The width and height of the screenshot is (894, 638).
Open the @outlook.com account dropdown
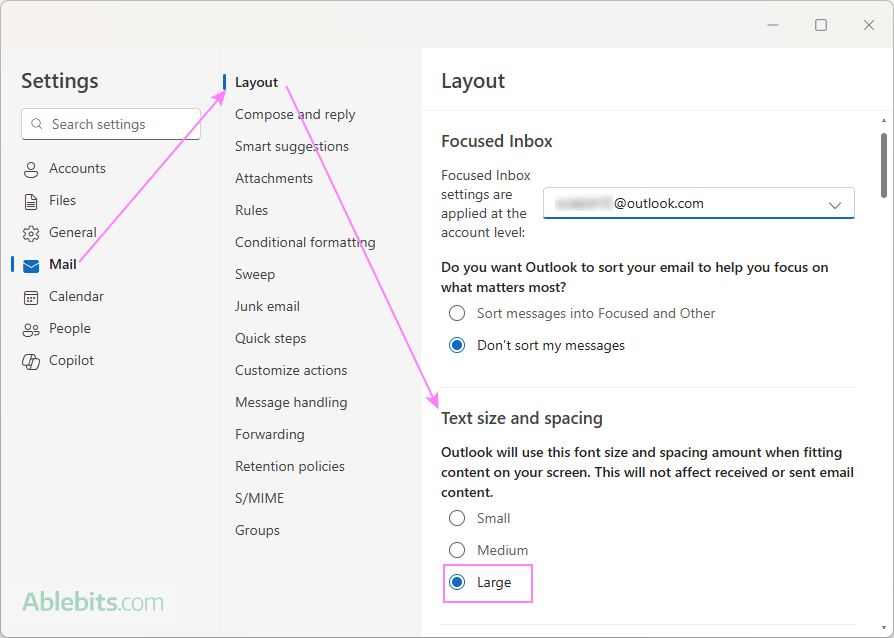pyautogui.click(x=698, y=203)
